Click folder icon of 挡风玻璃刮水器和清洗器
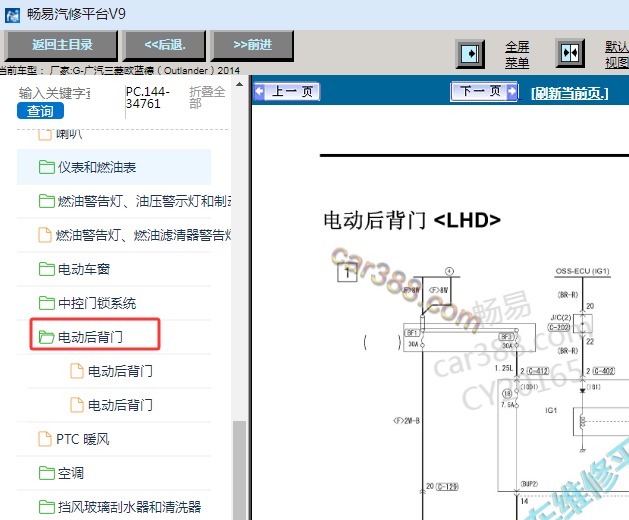The height and width of the screenshot is (520, 629). click(x=47, y=507)
